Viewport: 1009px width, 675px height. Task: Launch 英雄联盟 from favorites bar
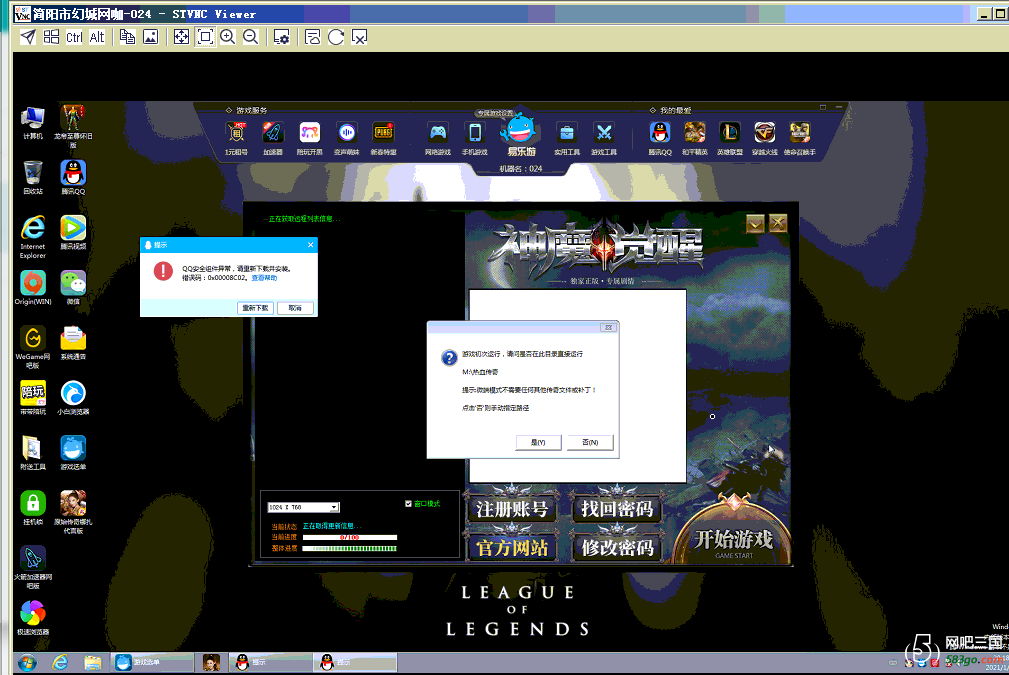[730, 138]
